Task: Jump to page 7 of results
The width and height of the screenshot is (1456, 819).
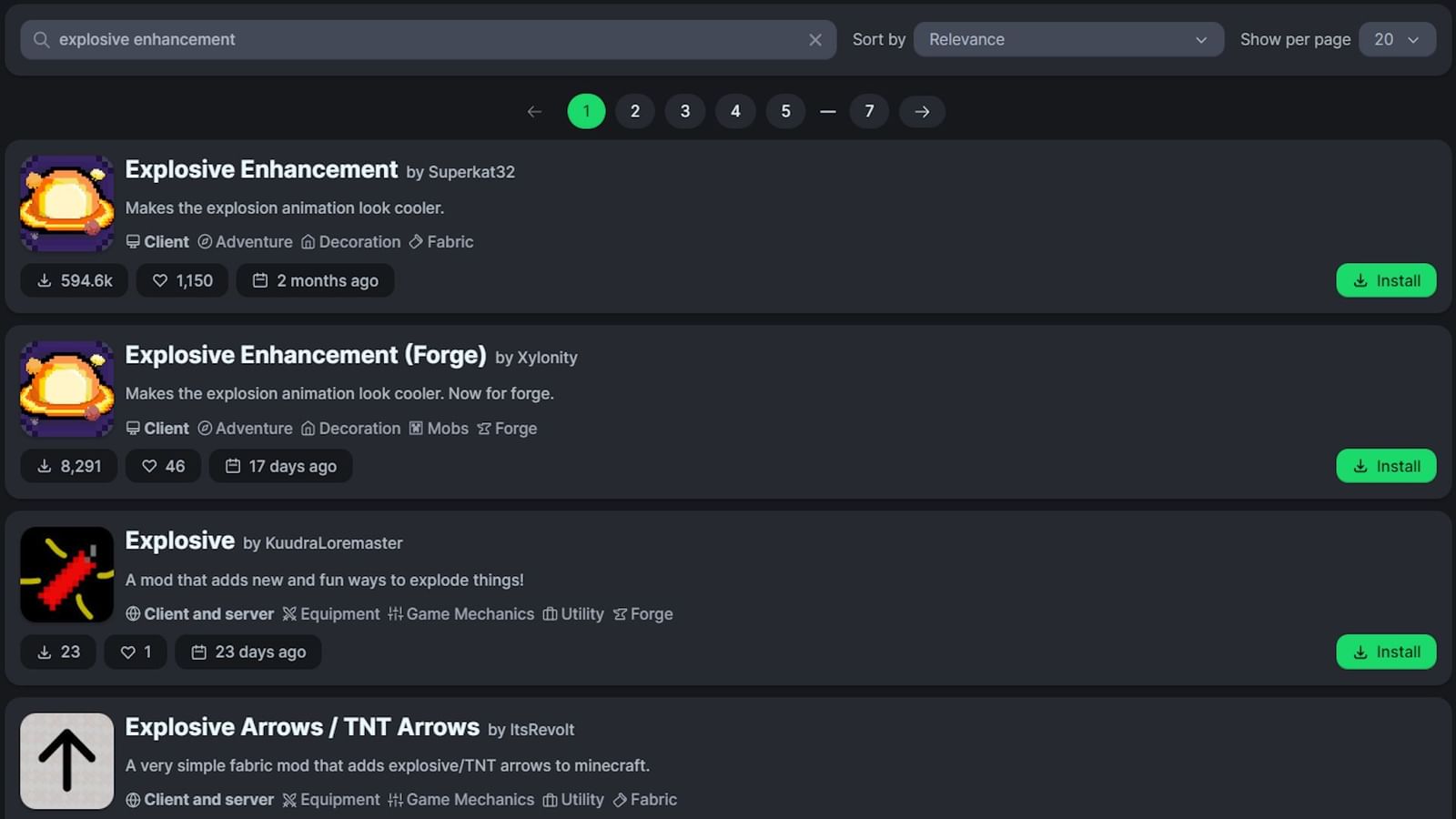Action: click(x=869, y=111)
